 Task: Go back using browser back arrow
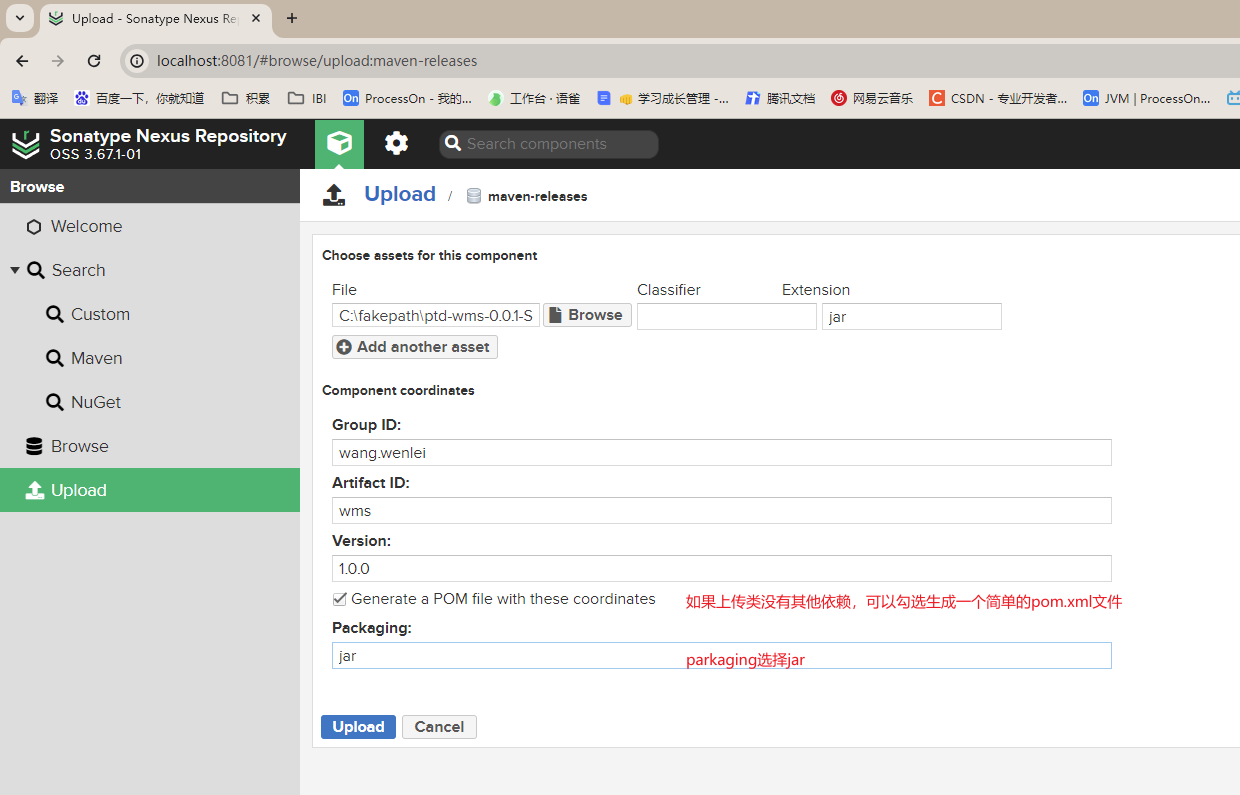tap(22, 61)
